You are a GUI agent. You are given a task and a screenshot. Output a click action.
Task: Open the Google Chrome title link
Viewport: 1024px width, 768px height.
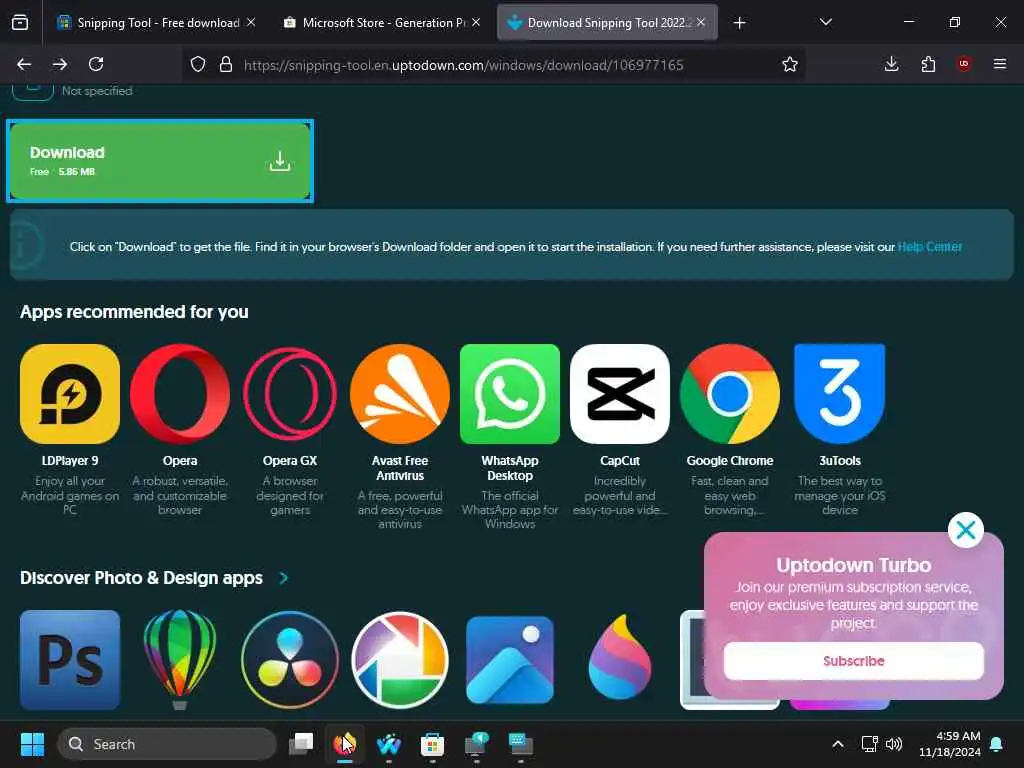click(729, 460)
